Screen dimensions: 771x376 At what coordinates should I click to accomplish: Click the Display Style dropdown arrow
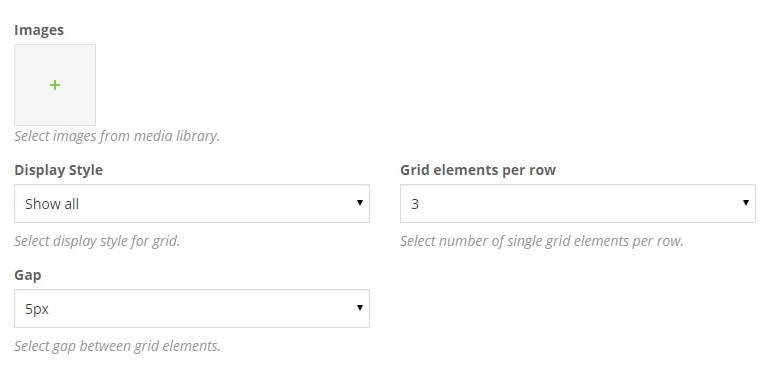tap(360, 203)
